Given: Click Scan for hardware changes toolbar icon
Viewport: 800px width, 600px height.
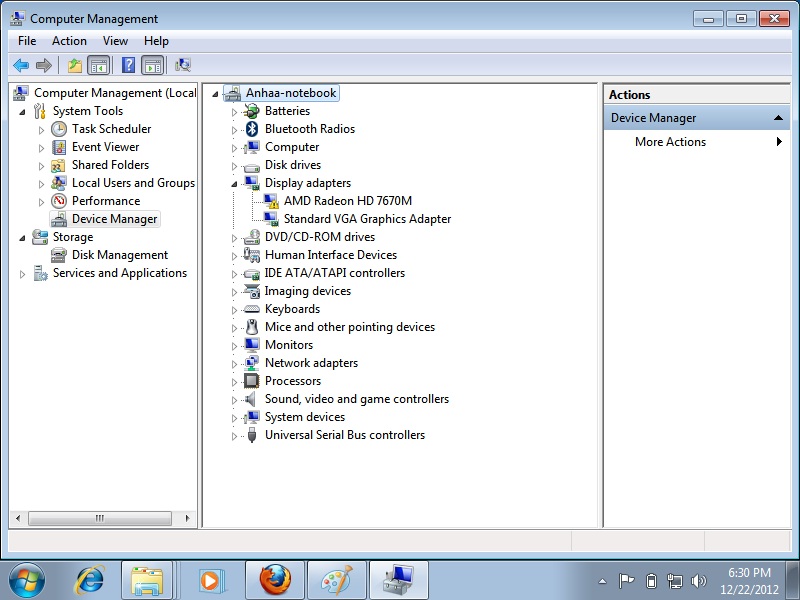Looking at the screenshot, I should click(183, 65).
